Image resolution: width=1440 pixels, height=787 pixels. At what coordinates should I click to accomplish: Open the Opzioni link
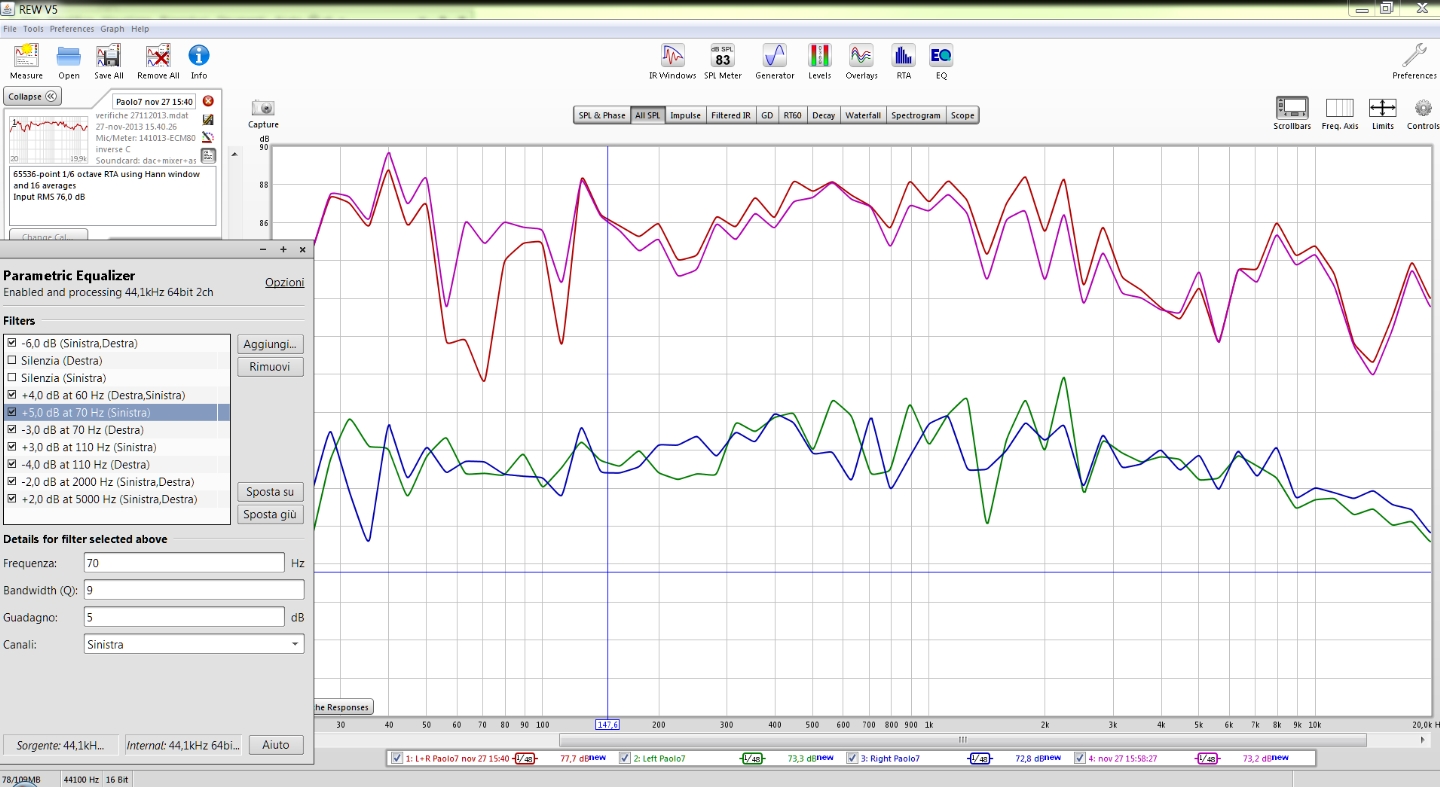point(284,282)
